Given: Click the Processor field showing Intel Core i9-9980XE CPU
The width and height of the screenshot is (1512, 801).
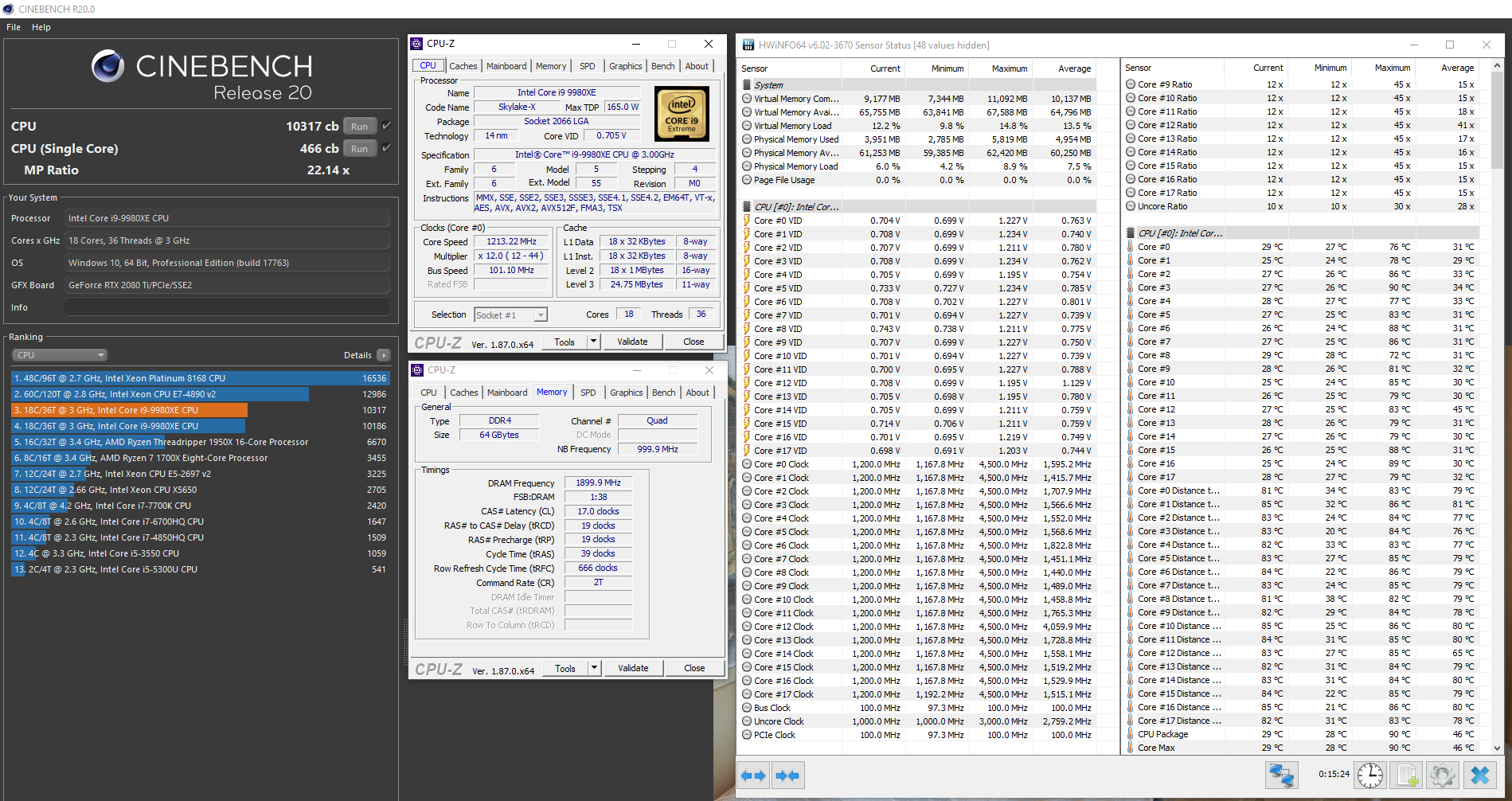Looking at the screenshot, I should tap(227, 218).
